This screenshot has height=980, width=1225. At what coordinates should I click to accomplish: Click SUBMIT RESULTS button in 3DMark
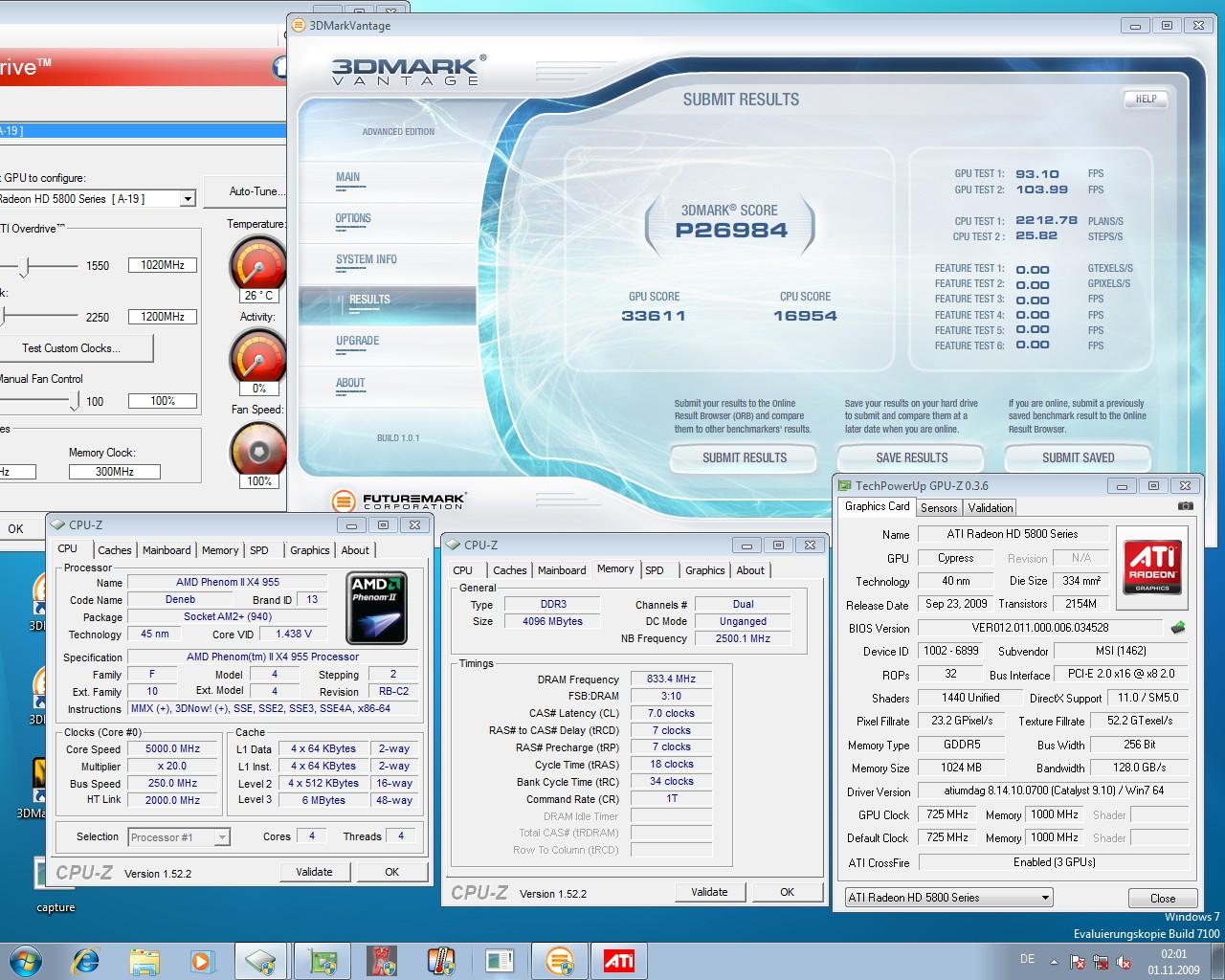click(745, 457)
